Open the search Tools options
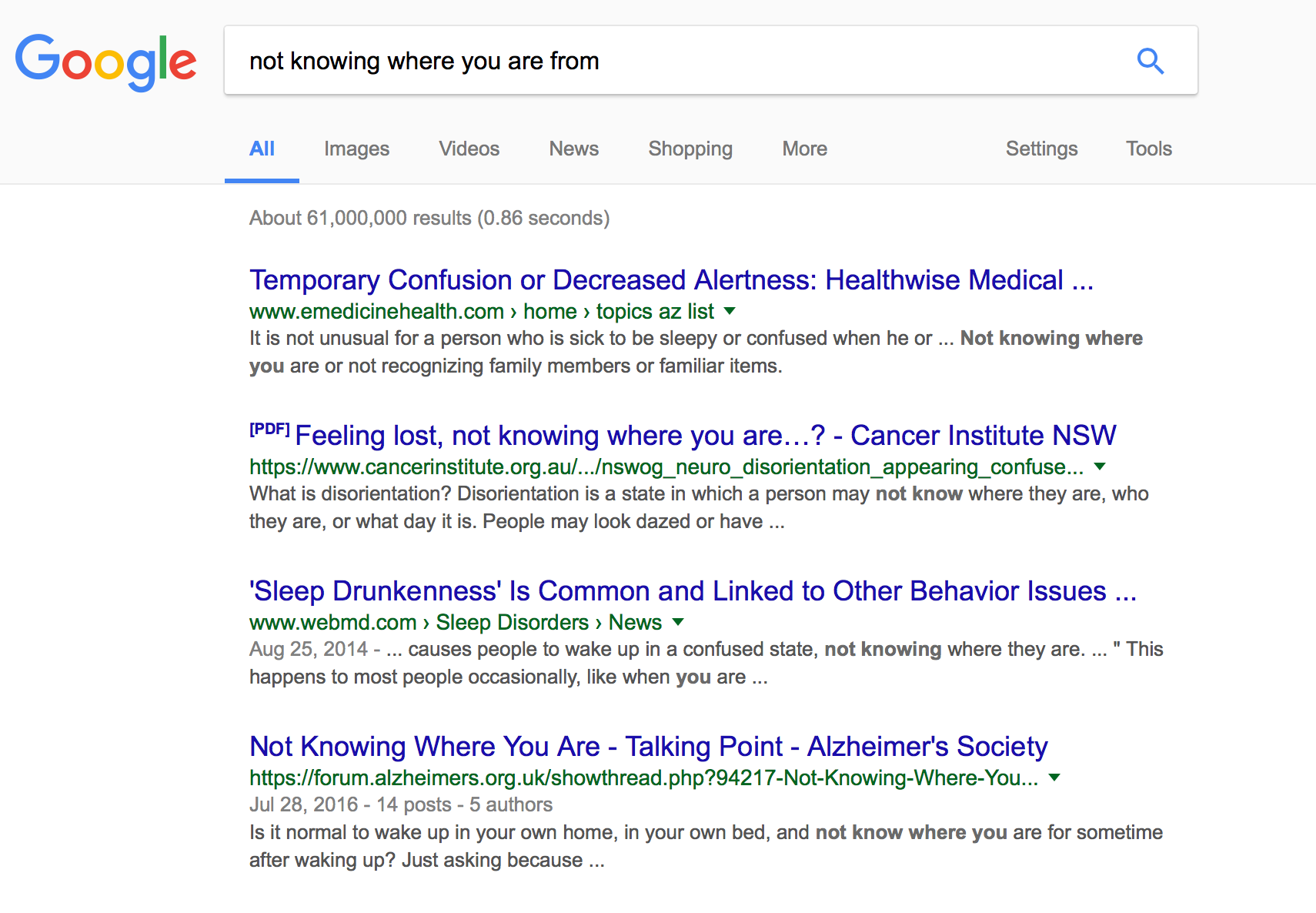This screenshot has width=1316, height=913. [x=1149, y=149]
